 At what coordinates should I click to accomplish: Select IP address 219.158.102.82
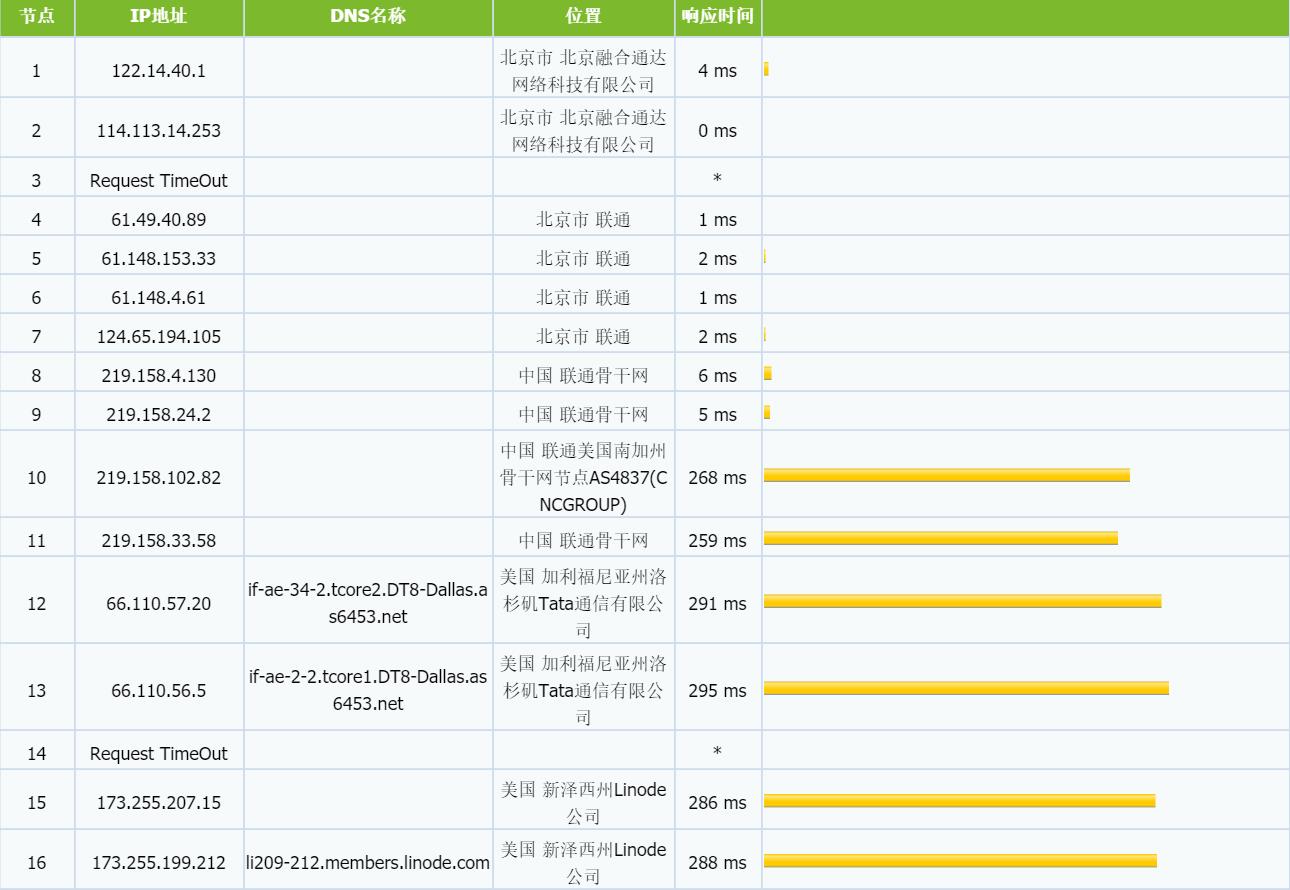click(x=159, y=477)
